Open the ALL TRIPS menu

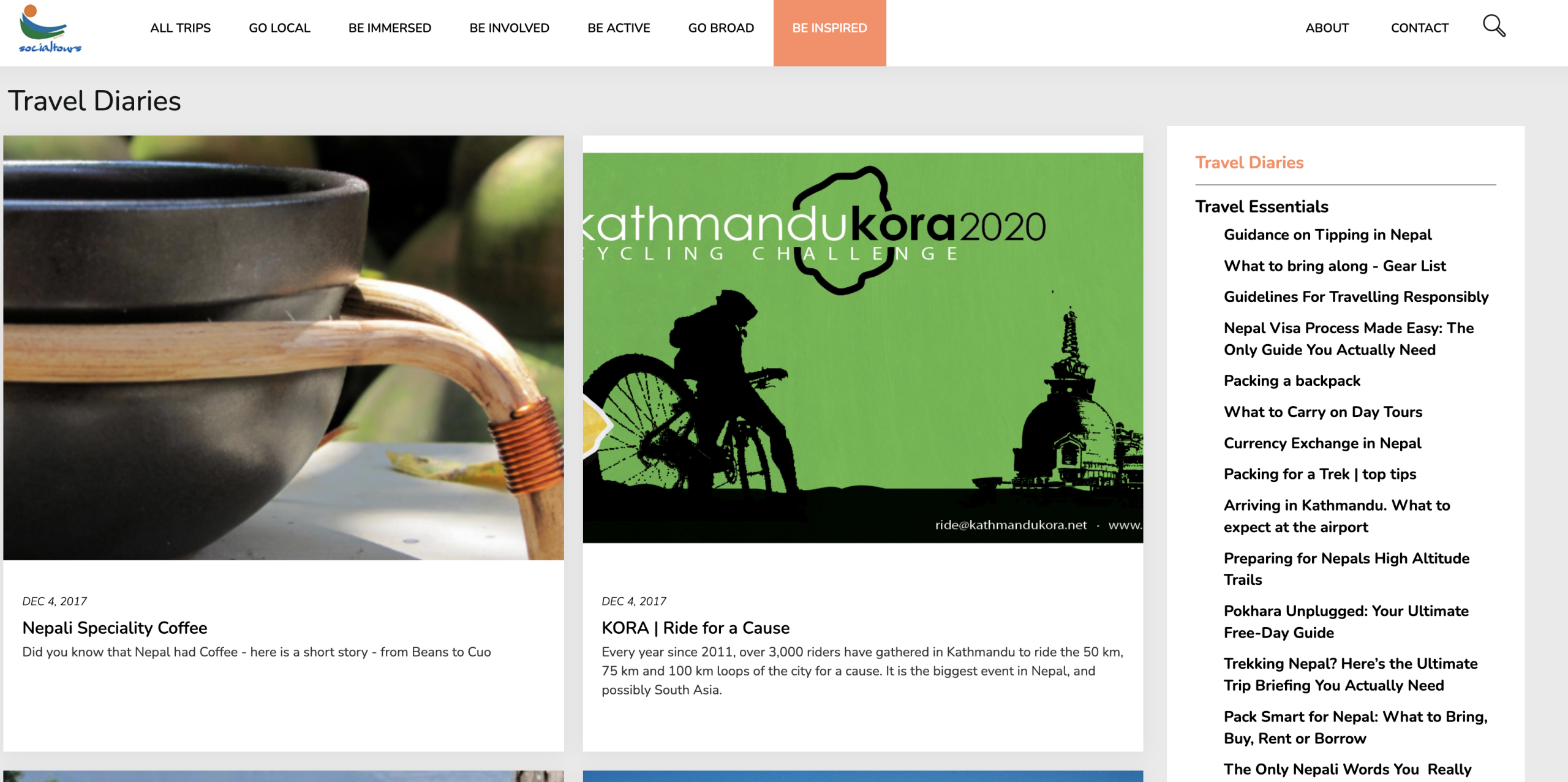click(x=180, y=28)
